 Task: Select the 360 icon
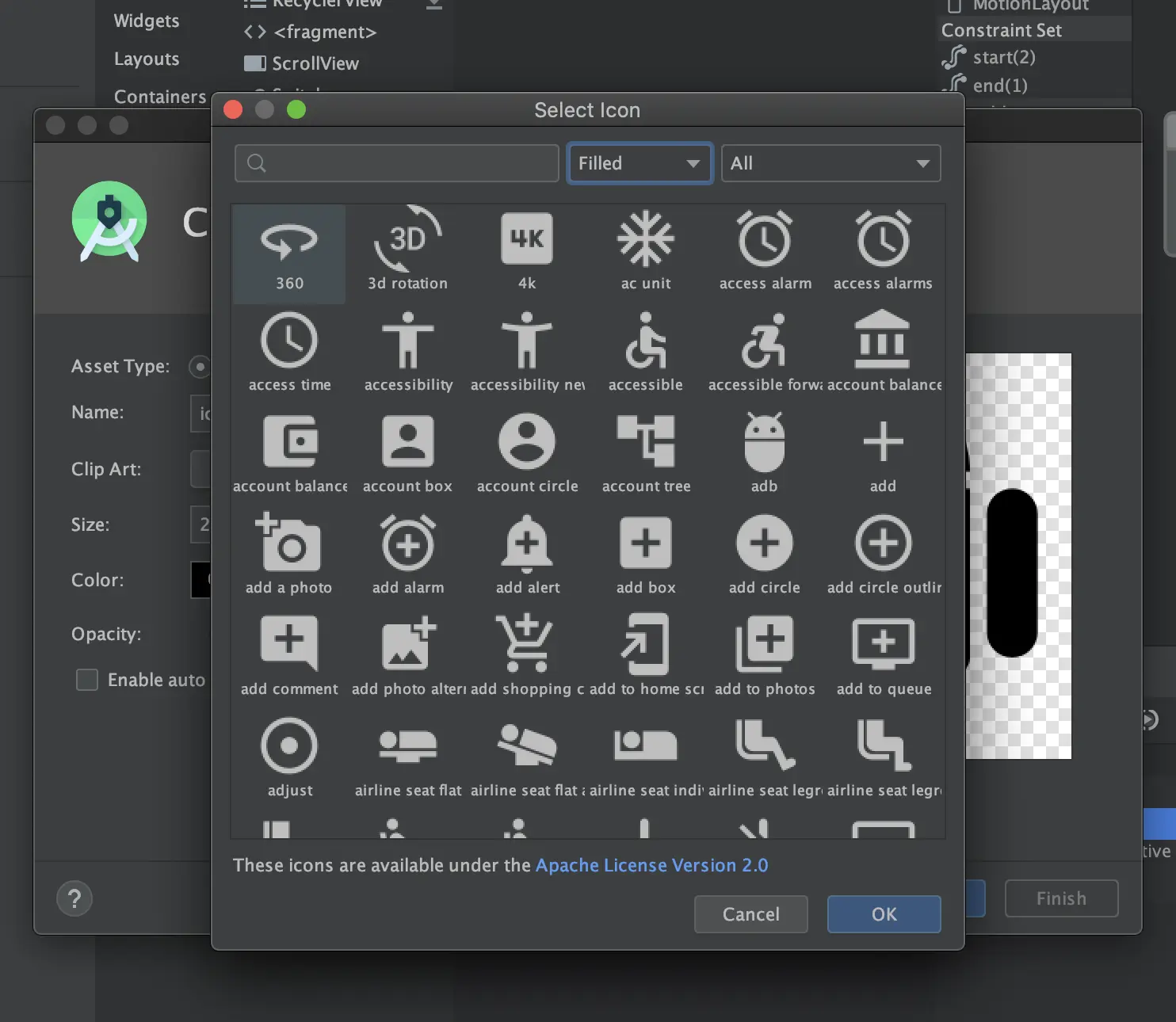[289, 254]
